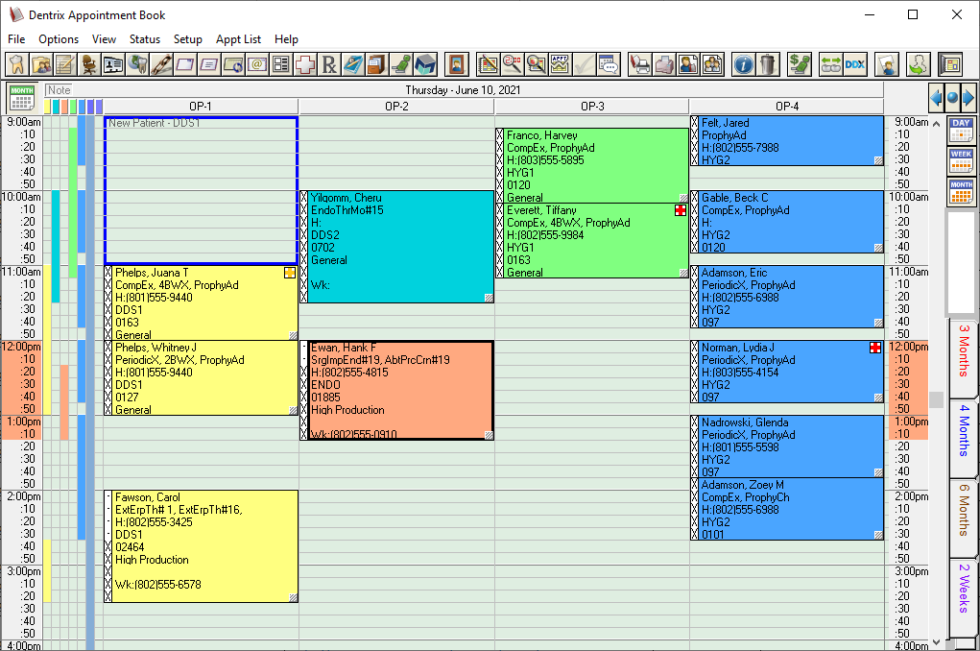Click the Prescriptions Rx toolbar icon
The height and width of the screenshot is (651, 980).
click(x=328, y=65)
